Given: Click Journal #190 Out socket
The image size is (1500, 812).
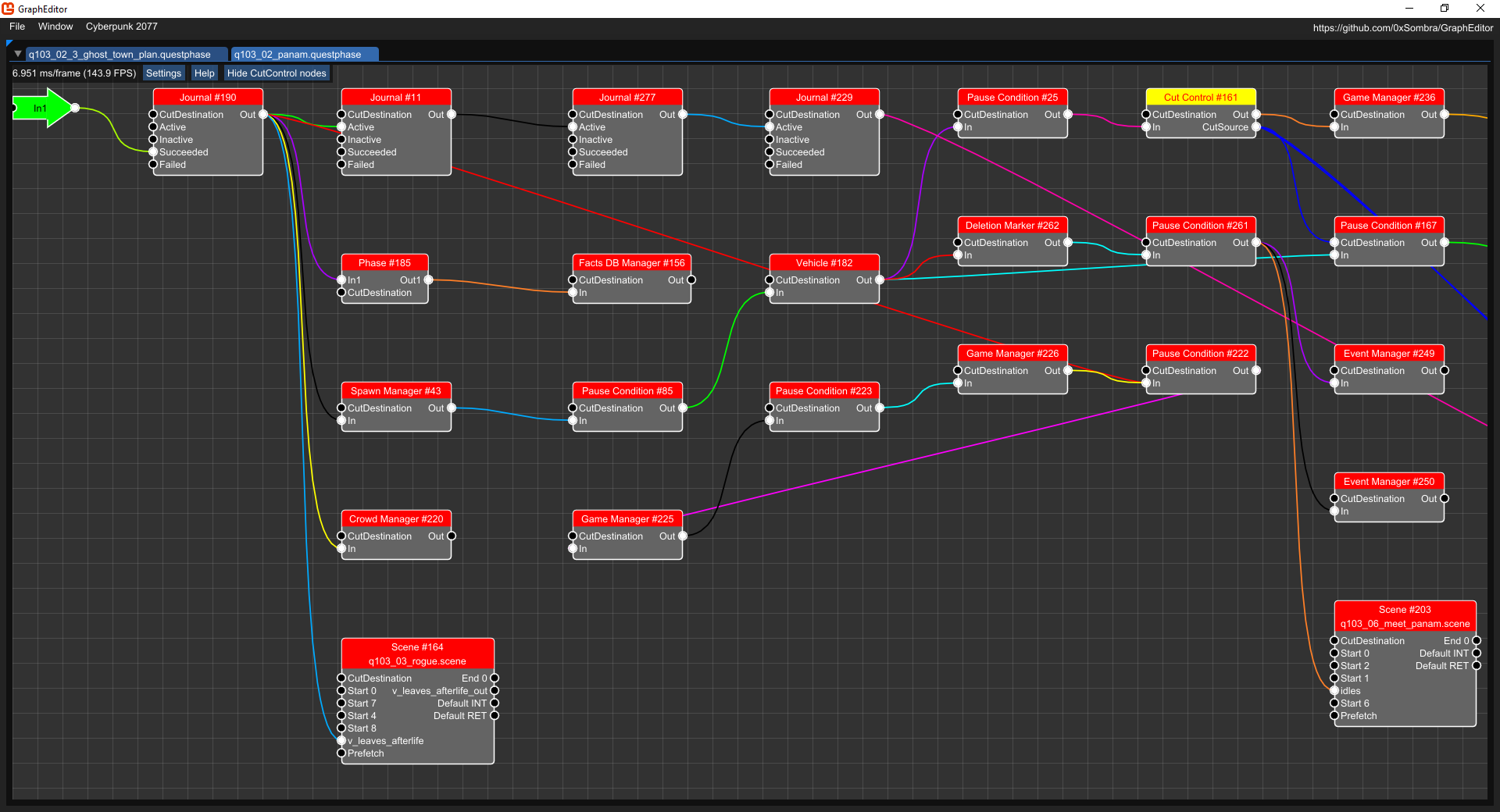Looking at the screenshot, I should pos(263,115).
